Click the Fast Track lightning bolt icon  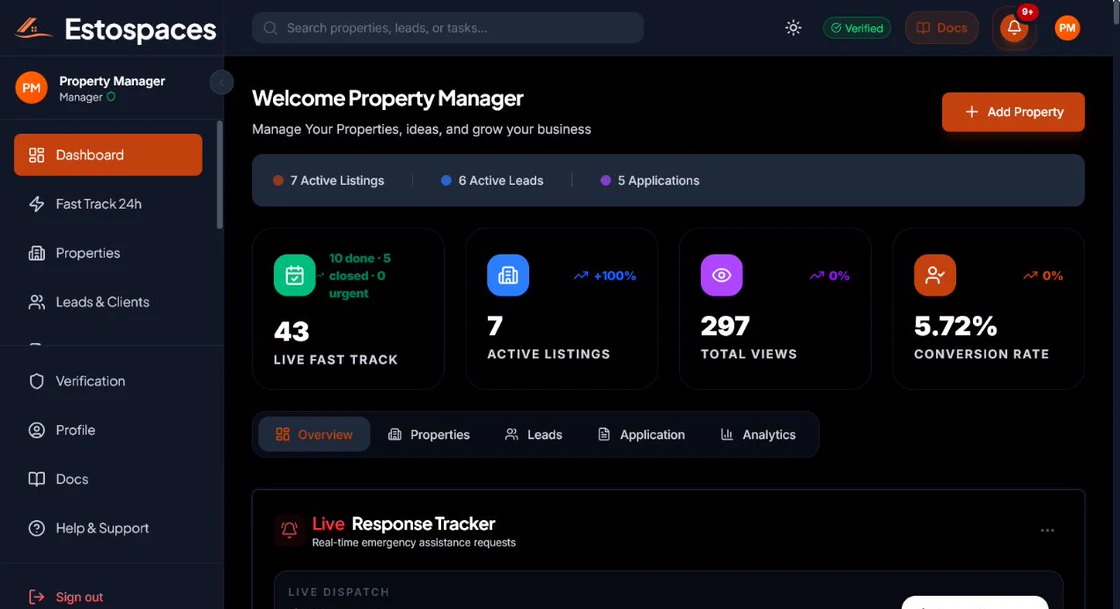[36, 204]
